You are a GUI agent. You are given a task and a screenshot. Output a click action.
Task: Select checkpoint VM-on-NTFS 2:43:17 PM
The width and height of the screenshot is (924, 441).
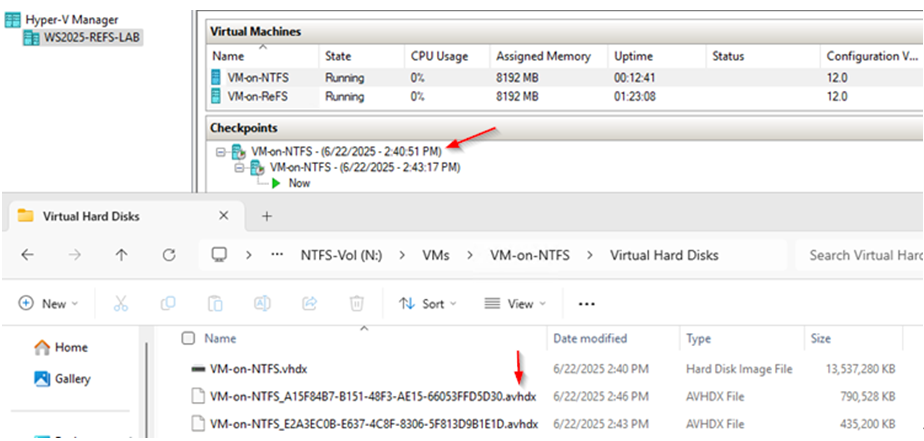click(x=365, y=167)
